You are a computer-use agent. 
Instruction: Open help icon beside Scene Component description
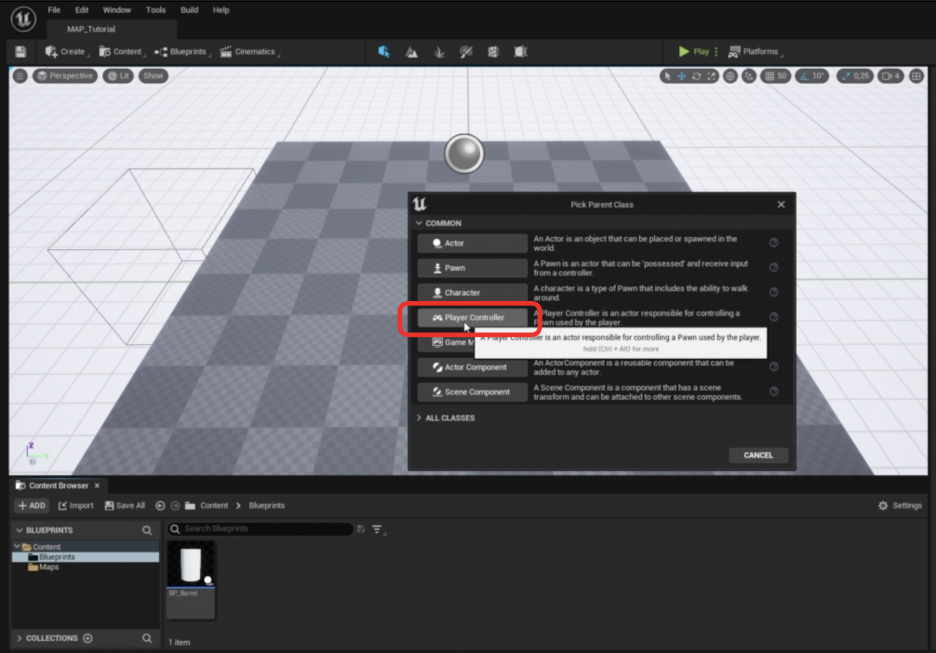[x=774, y=392]
